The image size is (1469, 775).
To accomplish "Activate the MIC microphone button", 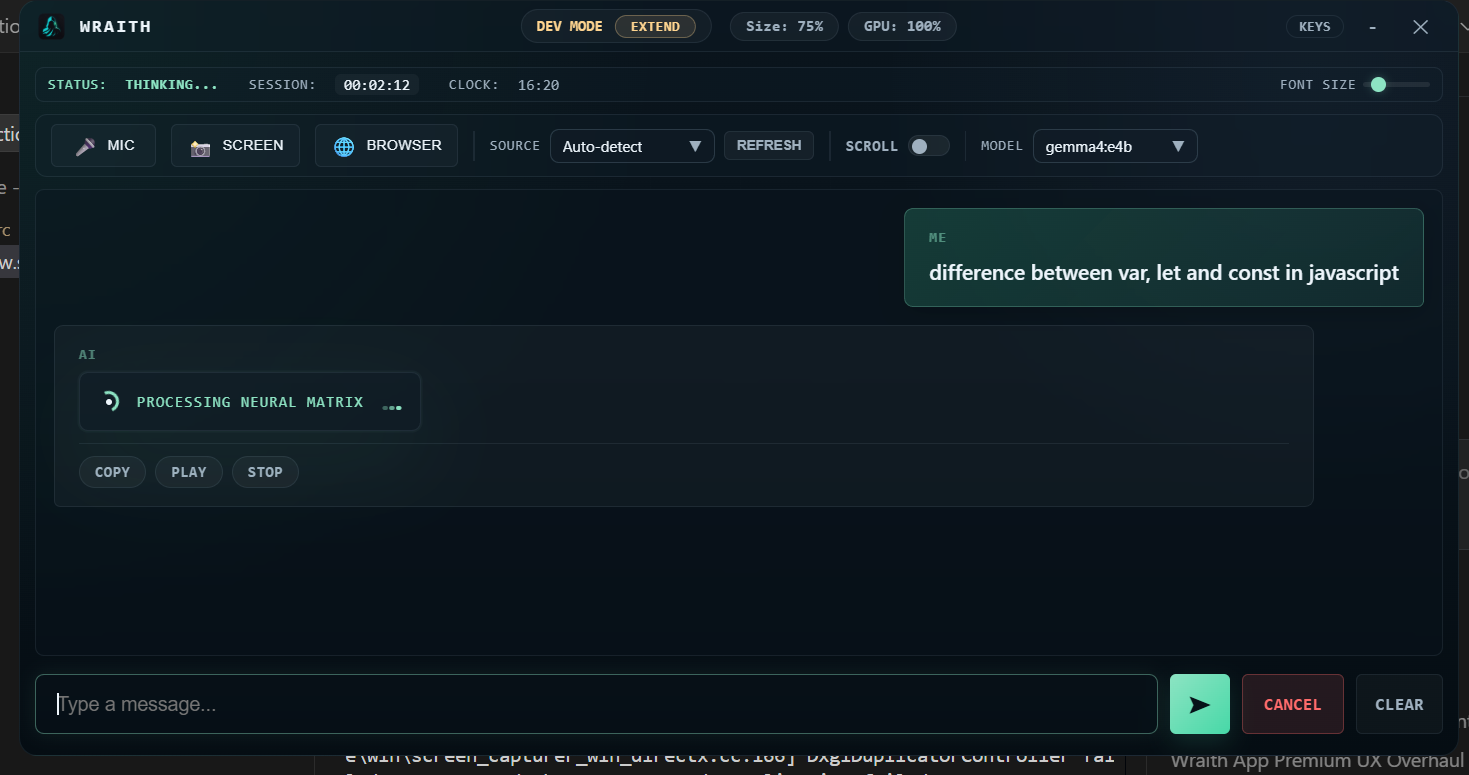I will click(104, 146).
